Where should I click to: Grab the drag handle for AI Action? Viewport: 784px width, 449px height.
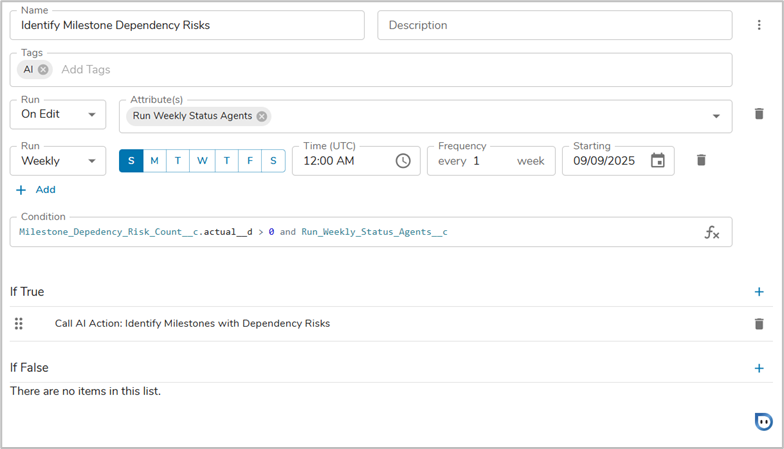[x=19, y=324]
